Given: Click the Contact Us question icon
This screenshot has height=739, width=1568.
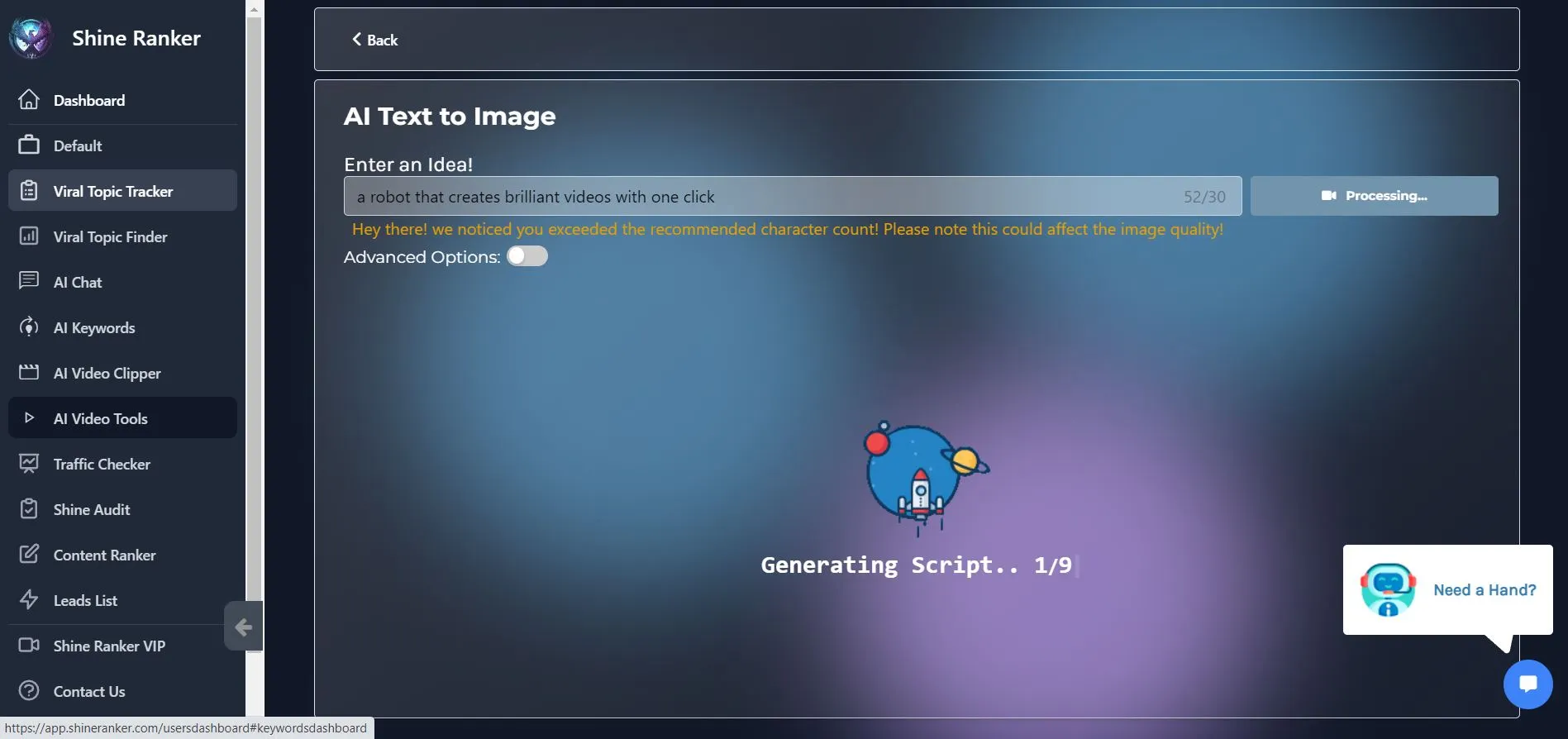Looking at the screenshot, I should (29, 691).
